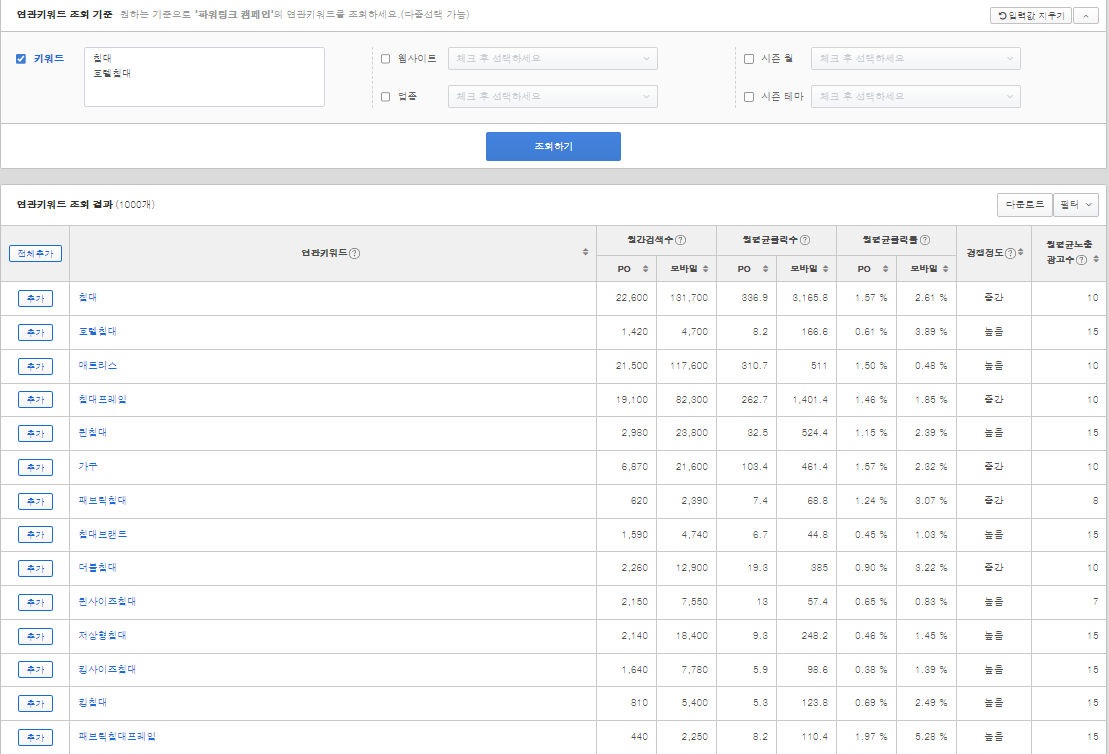Focus the 키워드 text input area

tap(204, 77)
